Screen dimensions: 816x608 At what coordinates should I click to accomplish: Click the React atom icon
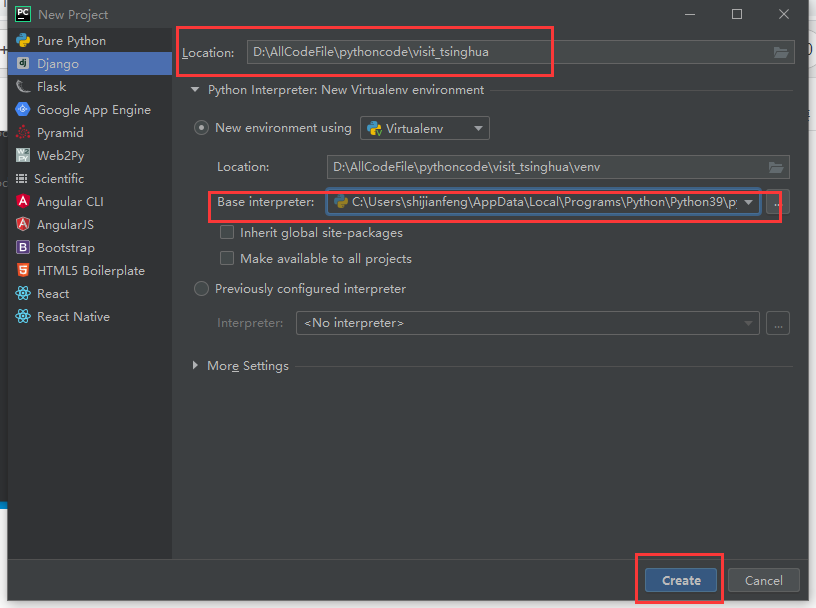(23, 294)
